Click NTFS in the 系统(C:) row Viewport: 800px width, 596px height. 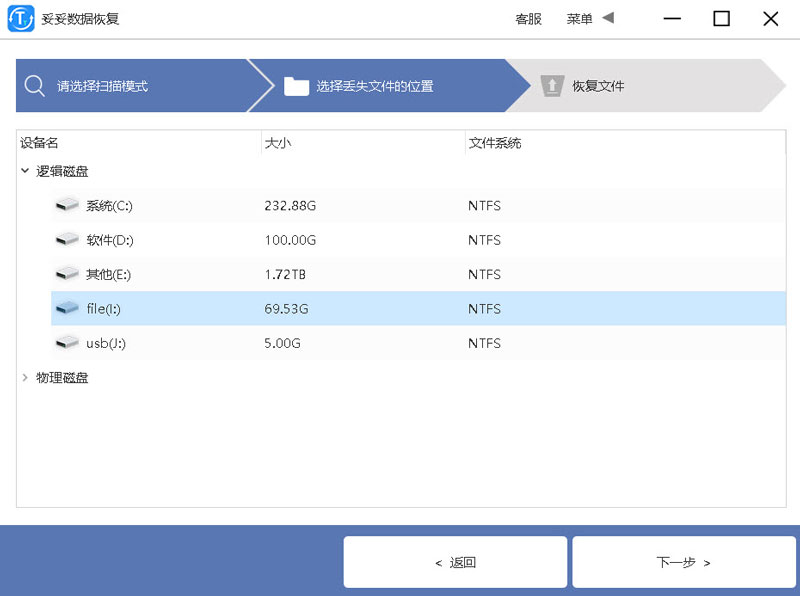(x=484, y=205)
